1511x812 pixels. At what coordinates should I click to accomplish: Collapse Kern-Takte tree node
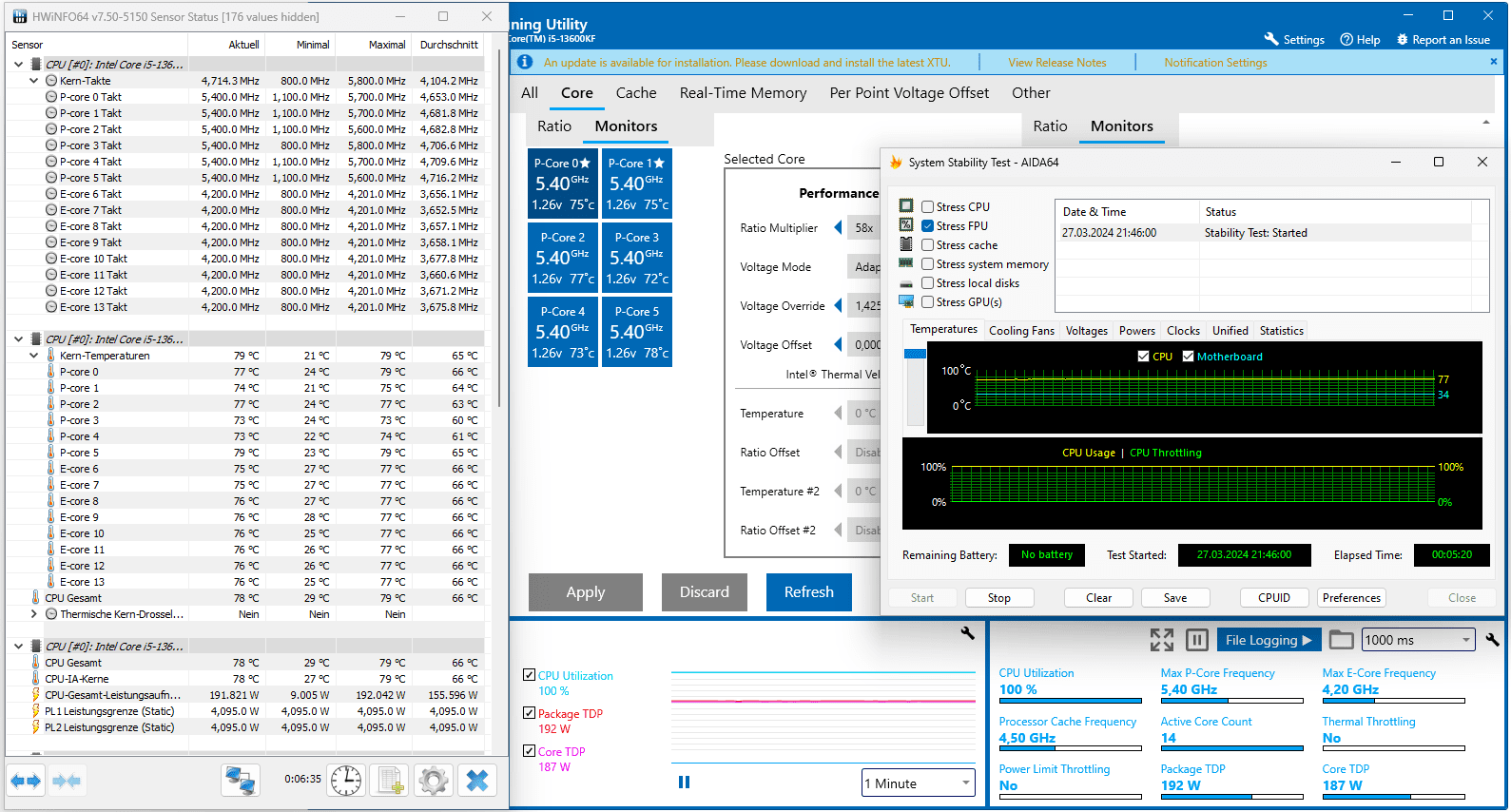pos(34,80)
